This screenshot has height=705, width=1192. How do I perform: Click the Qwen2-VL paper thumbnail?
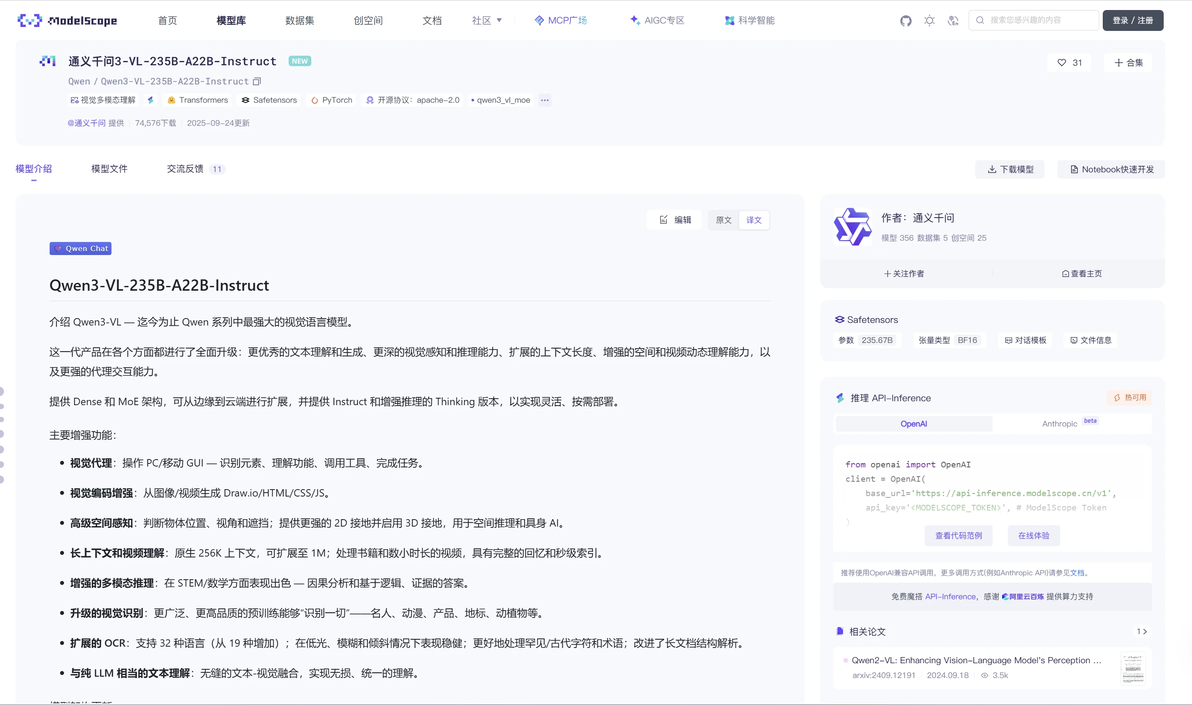click(1133, 668)
